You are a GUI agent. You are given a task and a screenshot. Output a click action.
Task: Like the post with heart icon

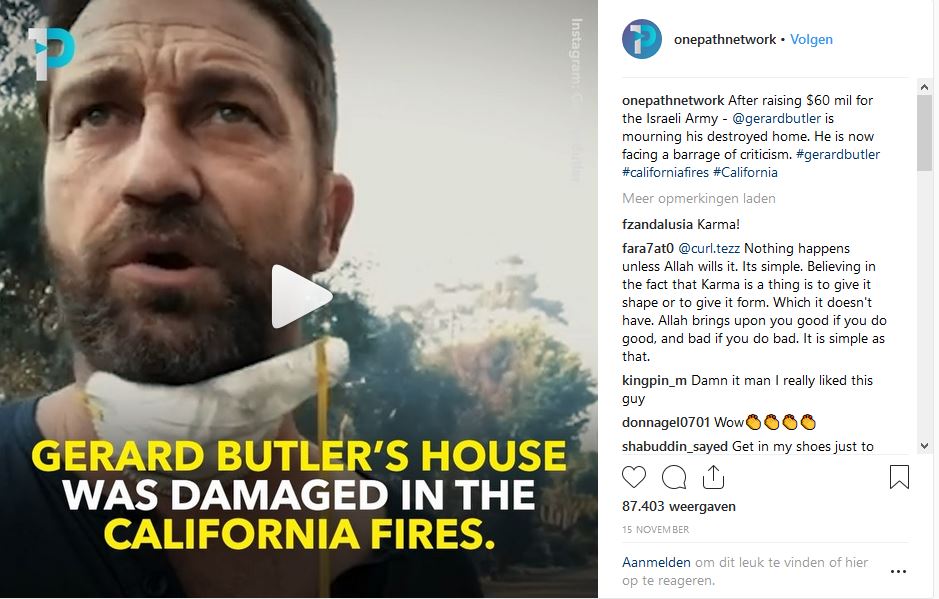634,477
